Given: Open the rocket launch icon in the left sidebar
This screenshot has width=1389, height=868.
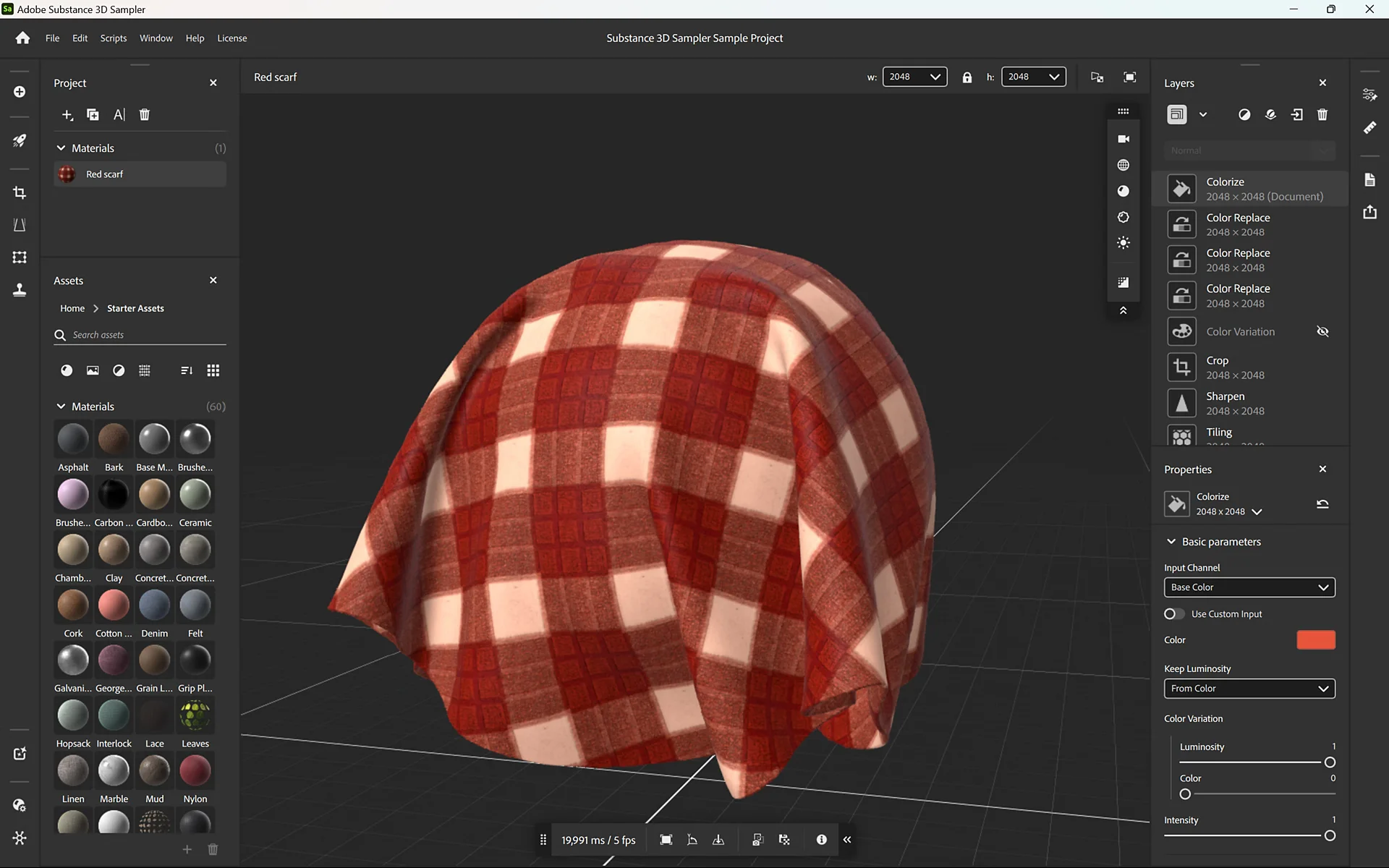Looking at the screenshot, I should [x=20, y=140].
